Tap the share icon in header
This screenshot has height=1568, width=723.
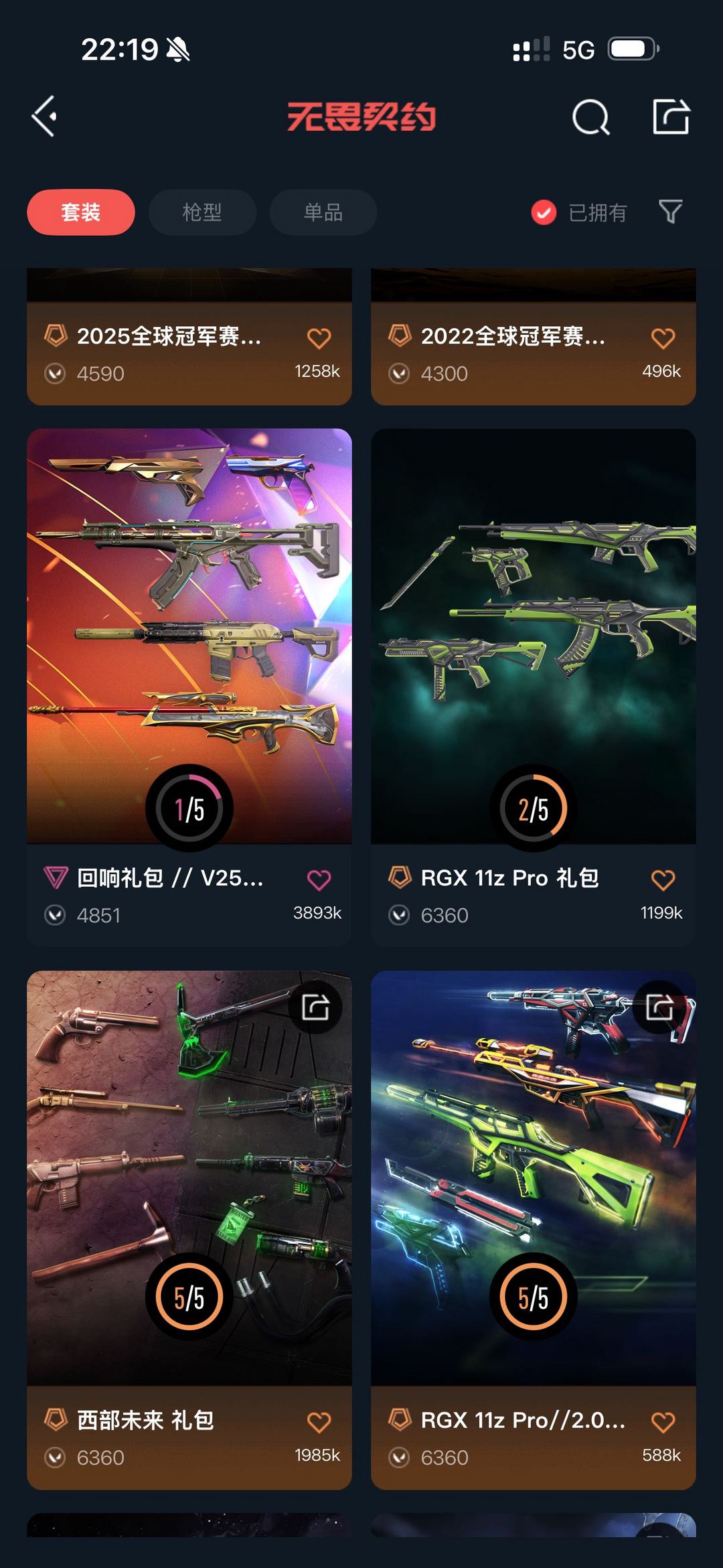coord(671,117)
